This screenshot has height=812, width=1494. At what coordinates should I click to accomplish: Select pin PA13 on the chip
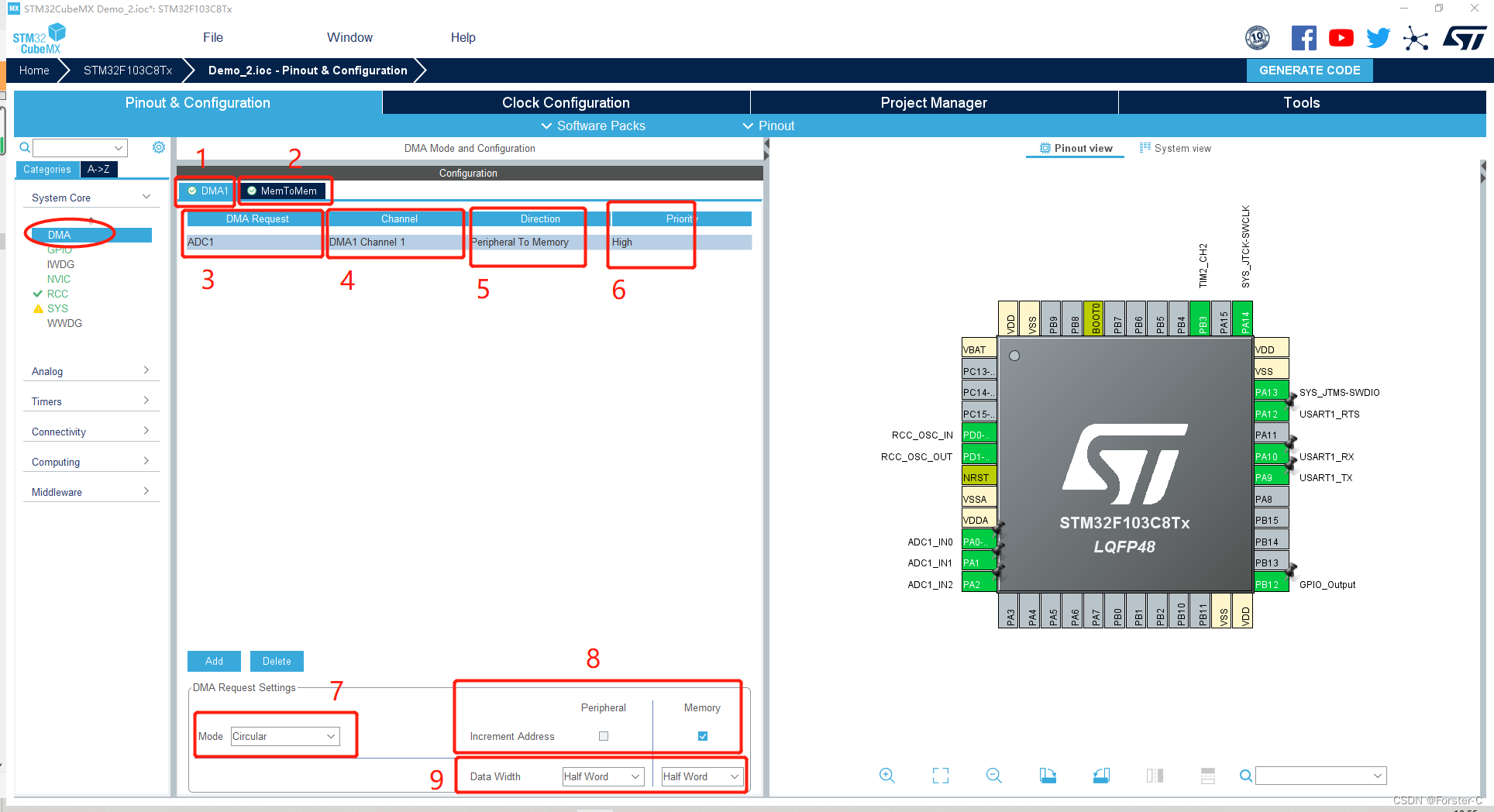click(x=1271, y=392)
